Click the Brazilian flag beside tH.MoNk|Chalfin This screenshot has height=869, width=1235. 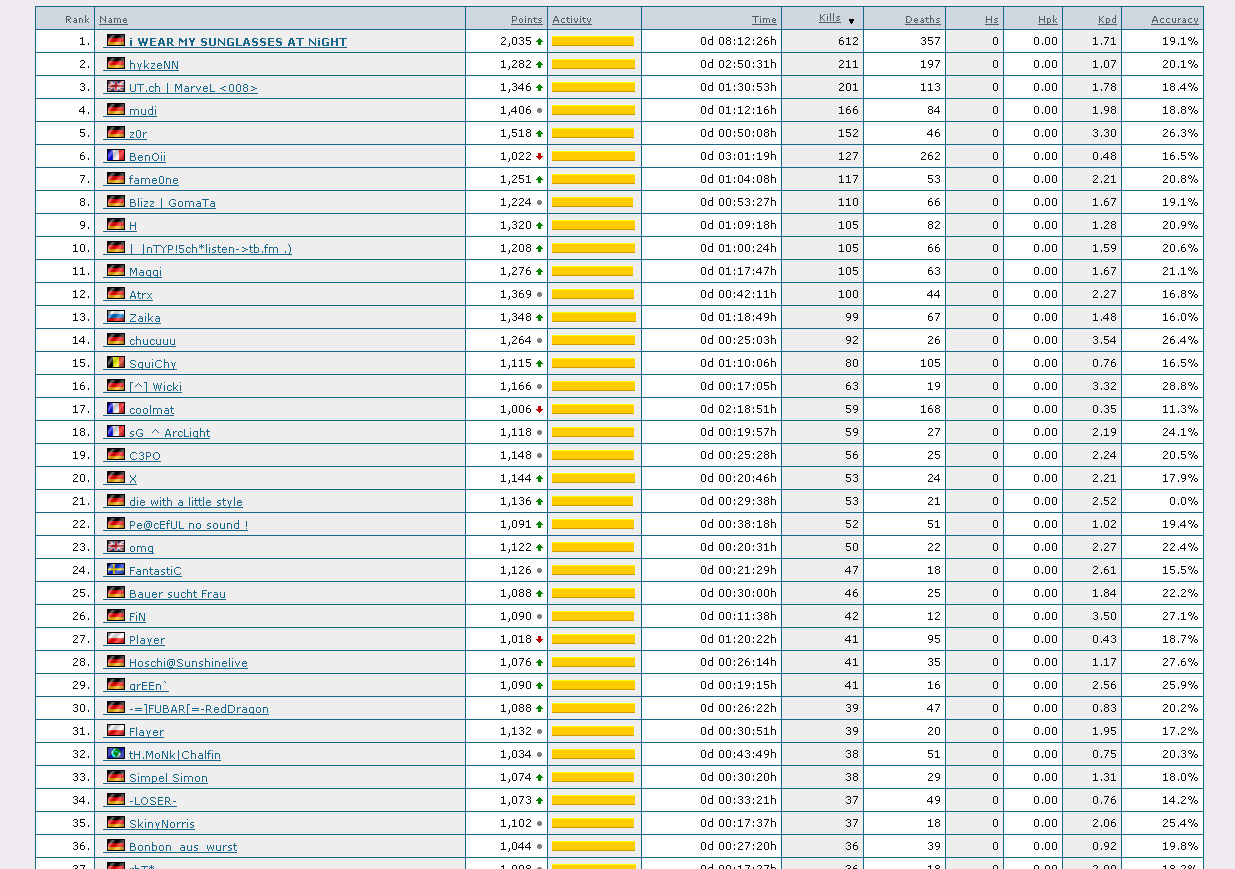pos(116,754)
